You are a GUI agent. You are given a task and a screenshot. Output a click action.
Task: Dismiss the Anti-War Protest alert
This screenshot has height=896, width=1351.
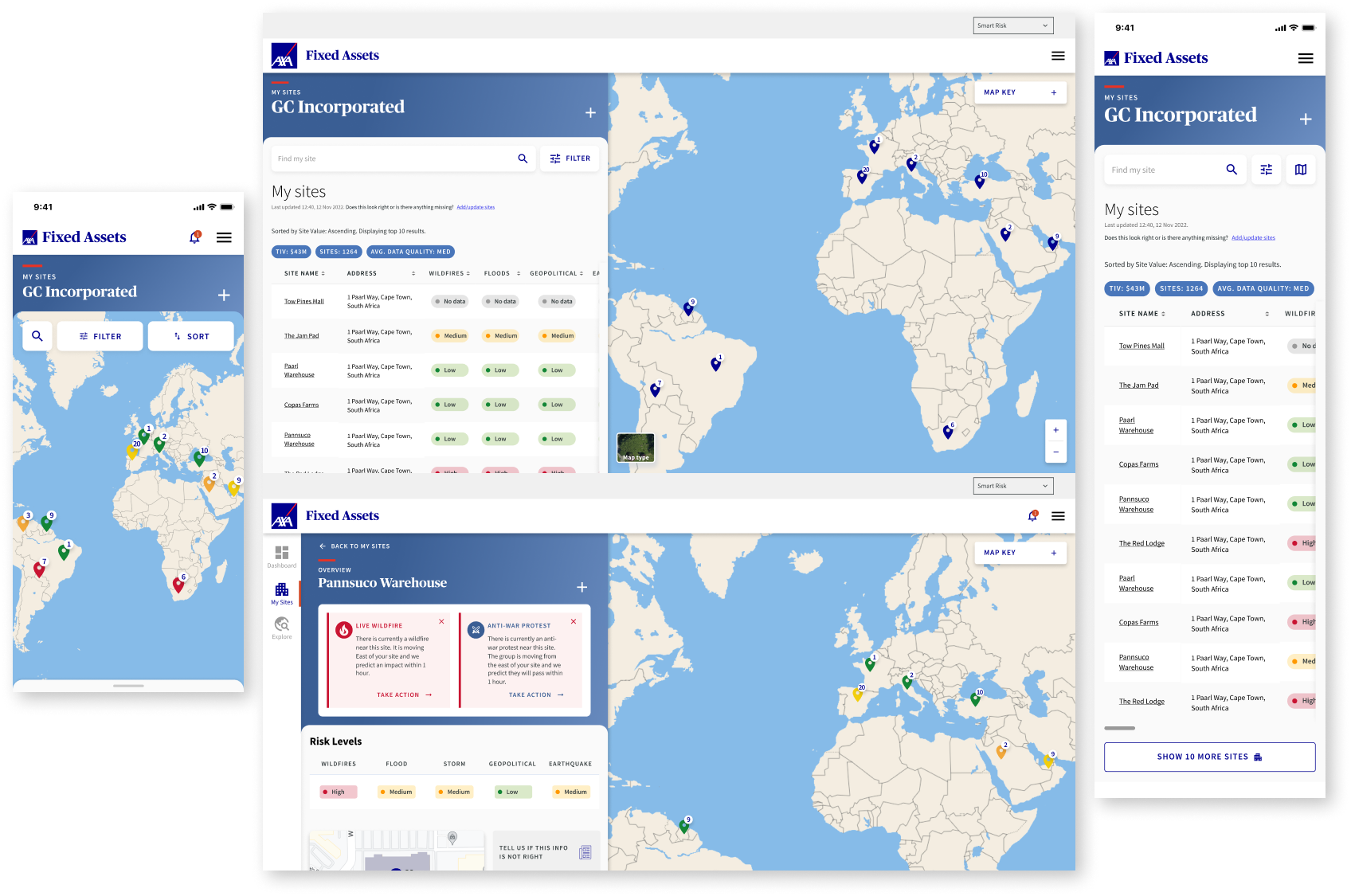tap(573, 621)
